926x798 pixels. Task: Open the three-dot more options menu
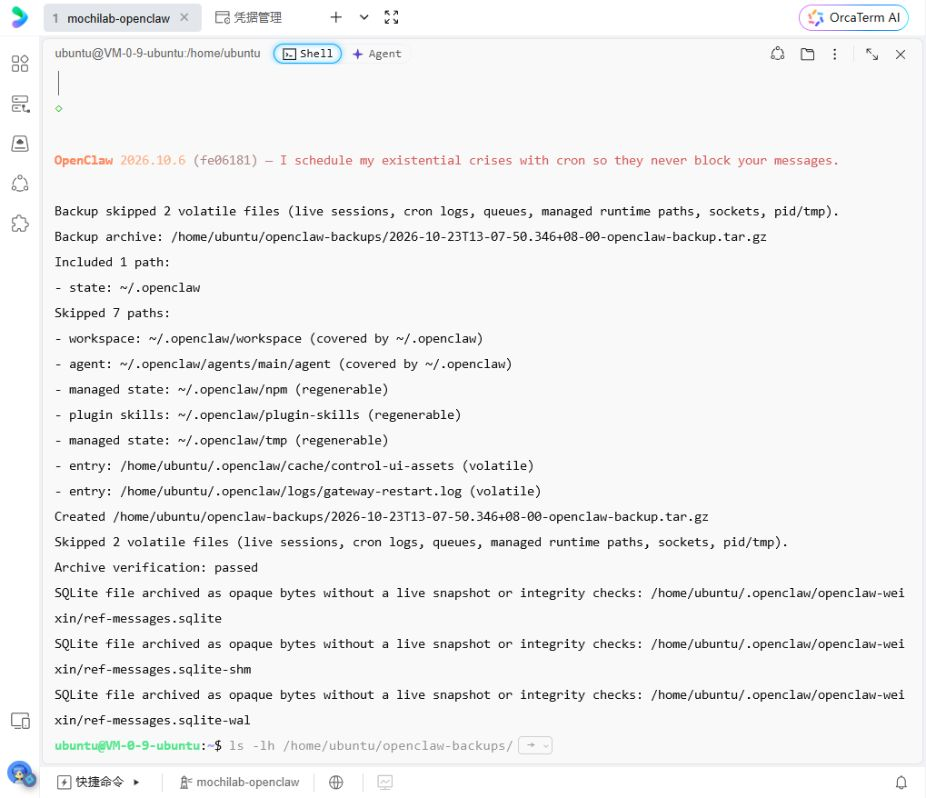pos(834,54)
